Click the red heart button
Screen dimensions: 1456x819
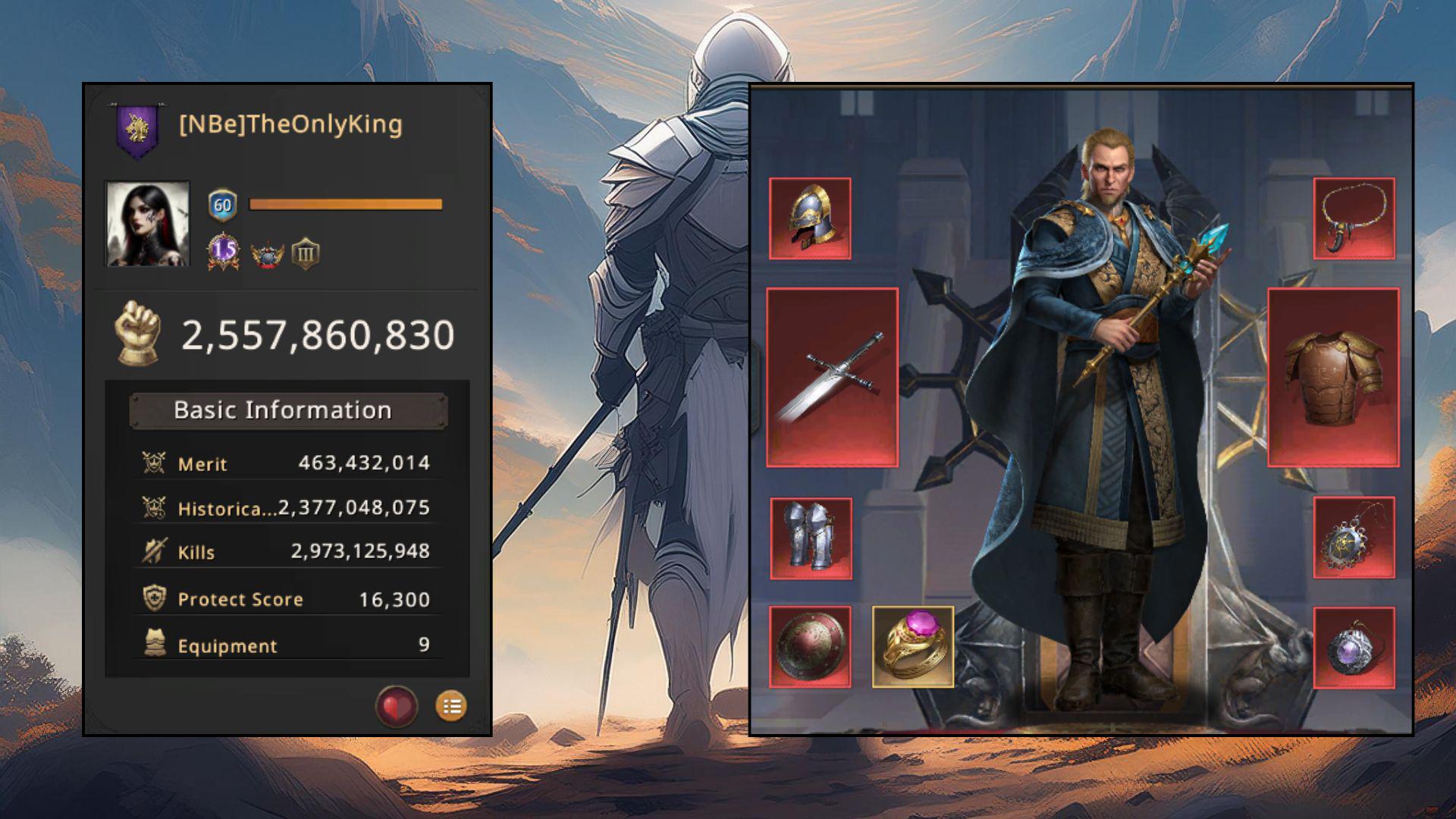coord(397,707)
